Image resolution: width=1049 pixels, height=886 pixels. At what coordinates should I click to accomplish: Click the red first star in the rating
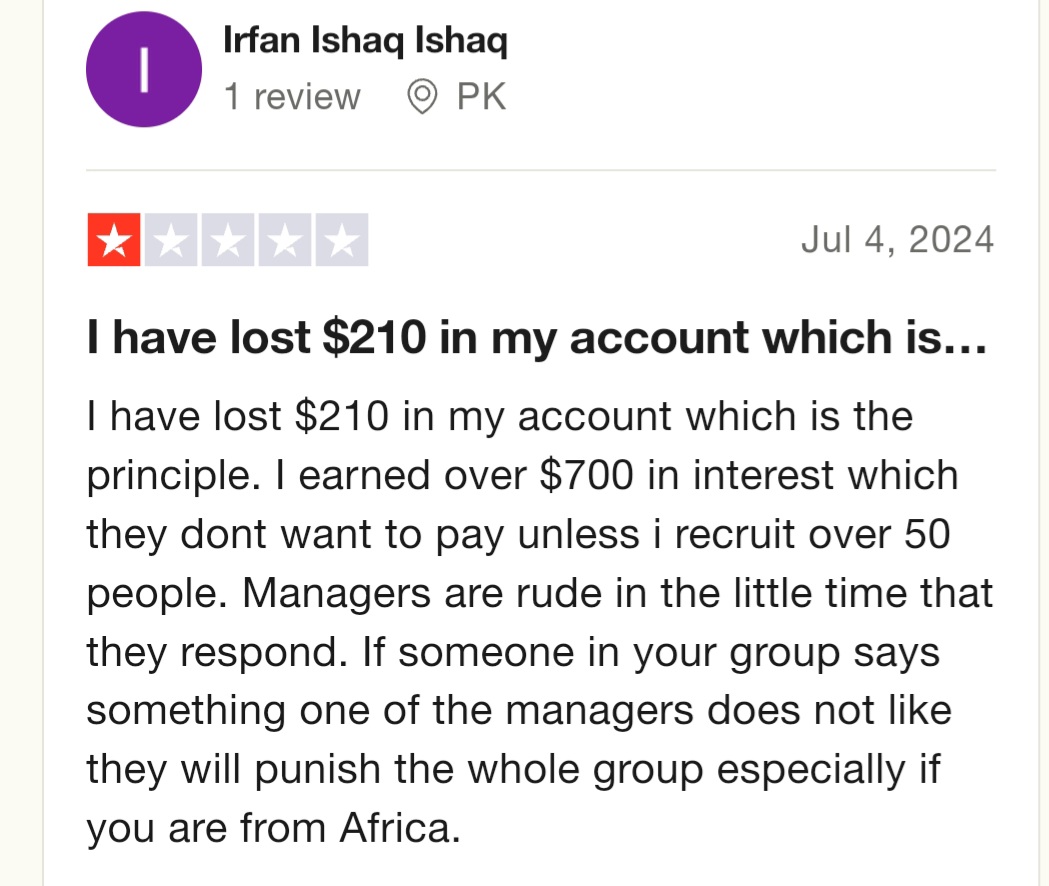(115, 241)
